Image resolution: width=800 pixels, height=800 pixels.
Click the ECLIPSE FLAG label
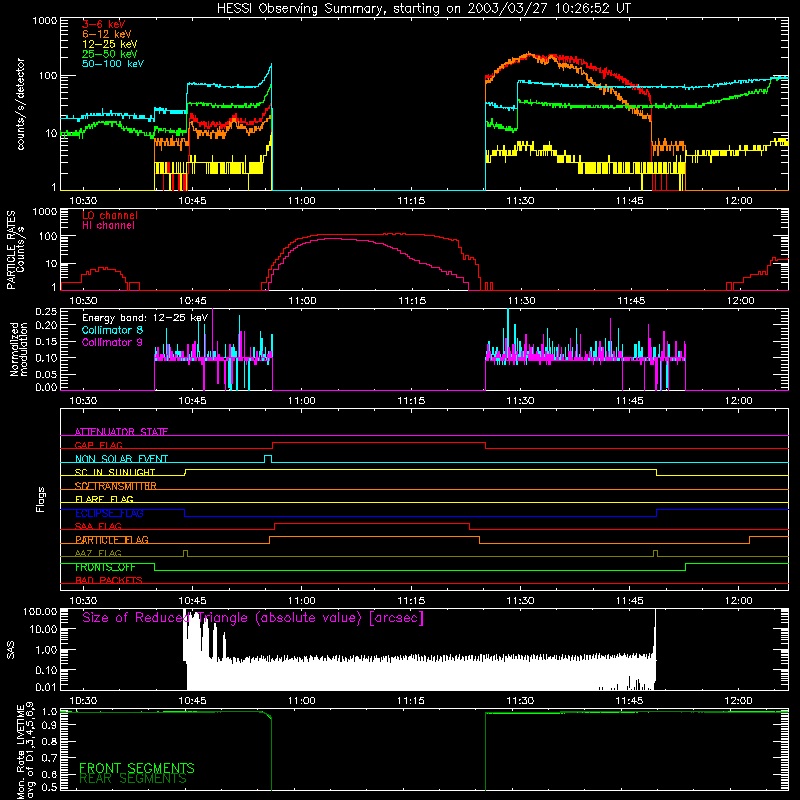click(109, 513)
